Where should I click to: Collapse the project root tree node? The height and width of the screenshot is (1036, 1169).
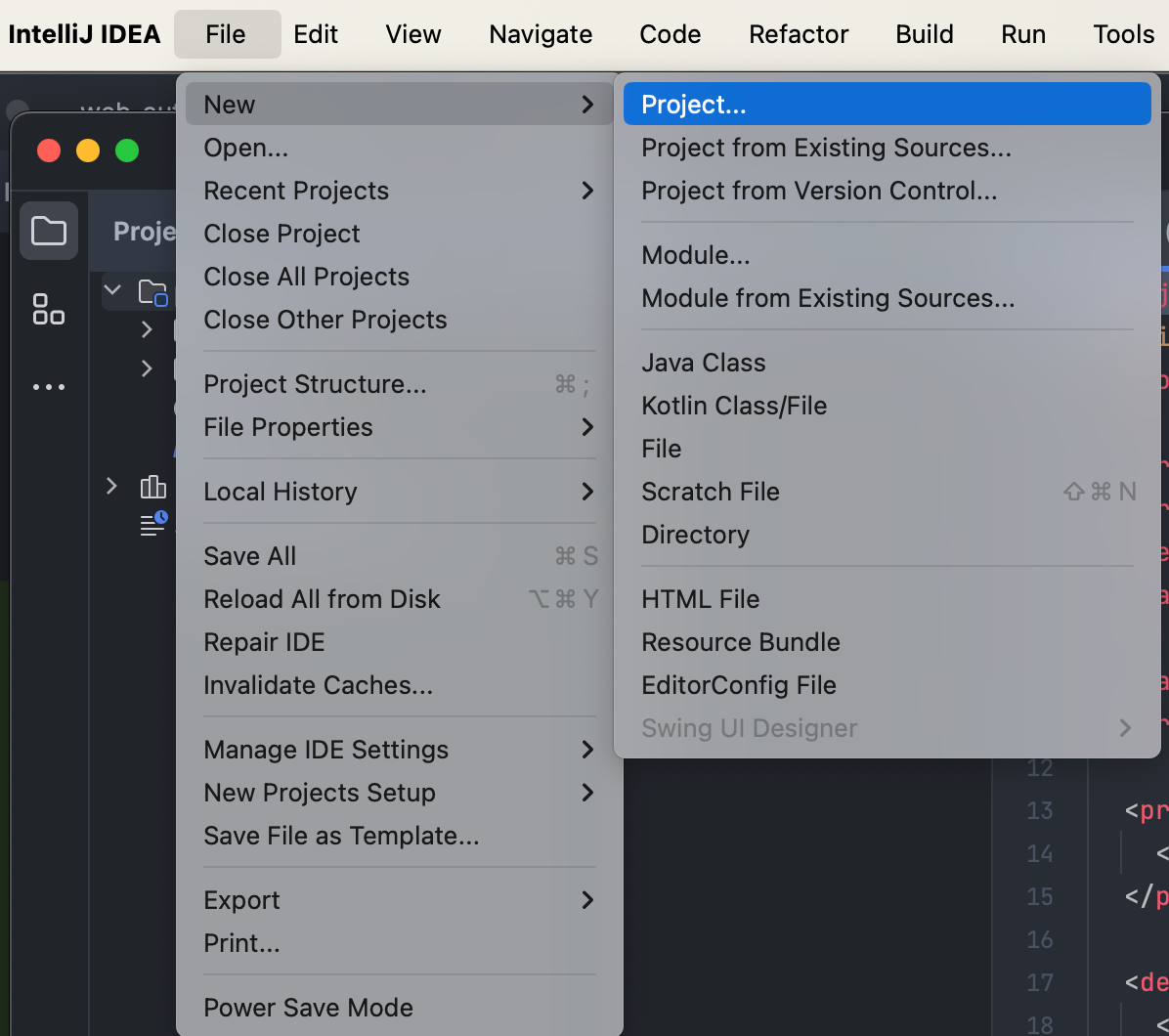click(113, 290)
